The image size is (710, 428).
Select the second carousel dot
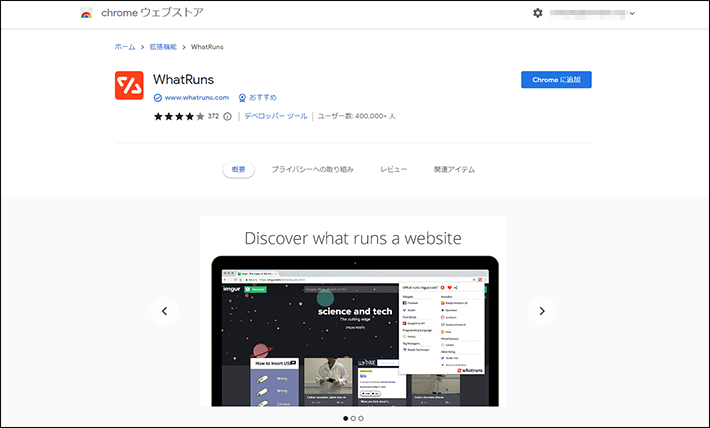click(353, 418)
